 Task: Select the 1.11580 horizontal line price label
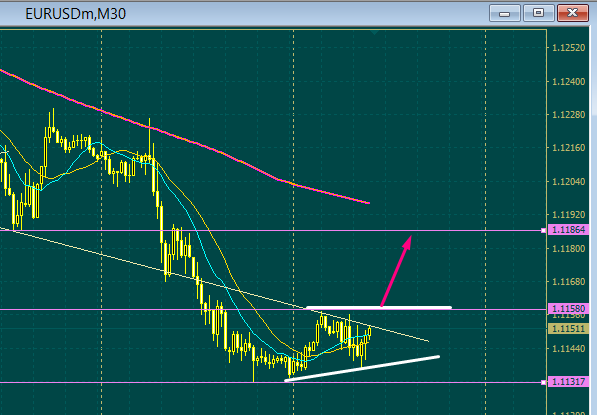(x=568, y=308)
